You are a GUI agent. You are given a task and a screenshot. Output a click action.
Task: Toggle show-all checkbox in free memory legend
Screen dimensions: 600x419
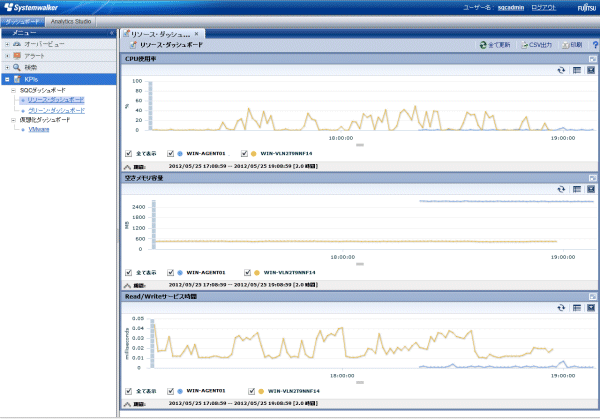pyautogui.click(x=128, y=272)
